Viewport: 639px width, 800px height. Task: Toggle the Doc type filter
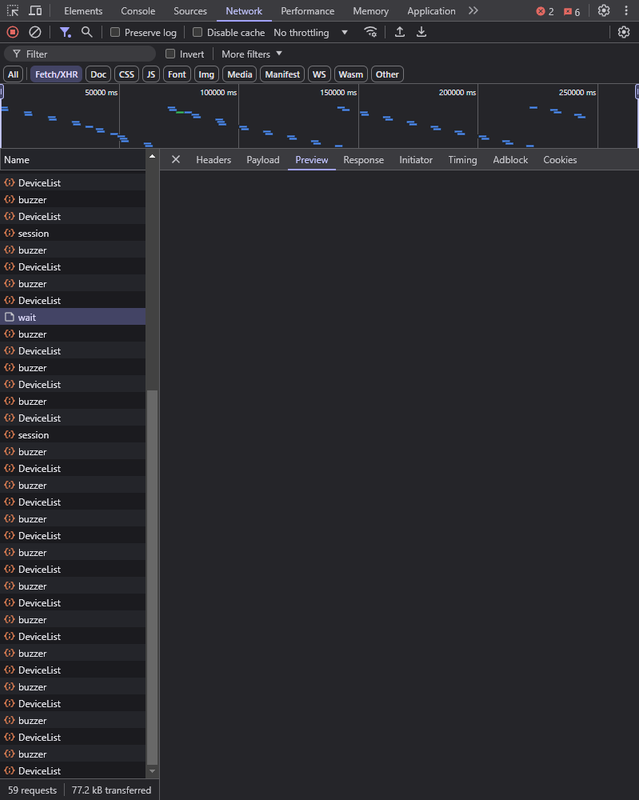98,74
